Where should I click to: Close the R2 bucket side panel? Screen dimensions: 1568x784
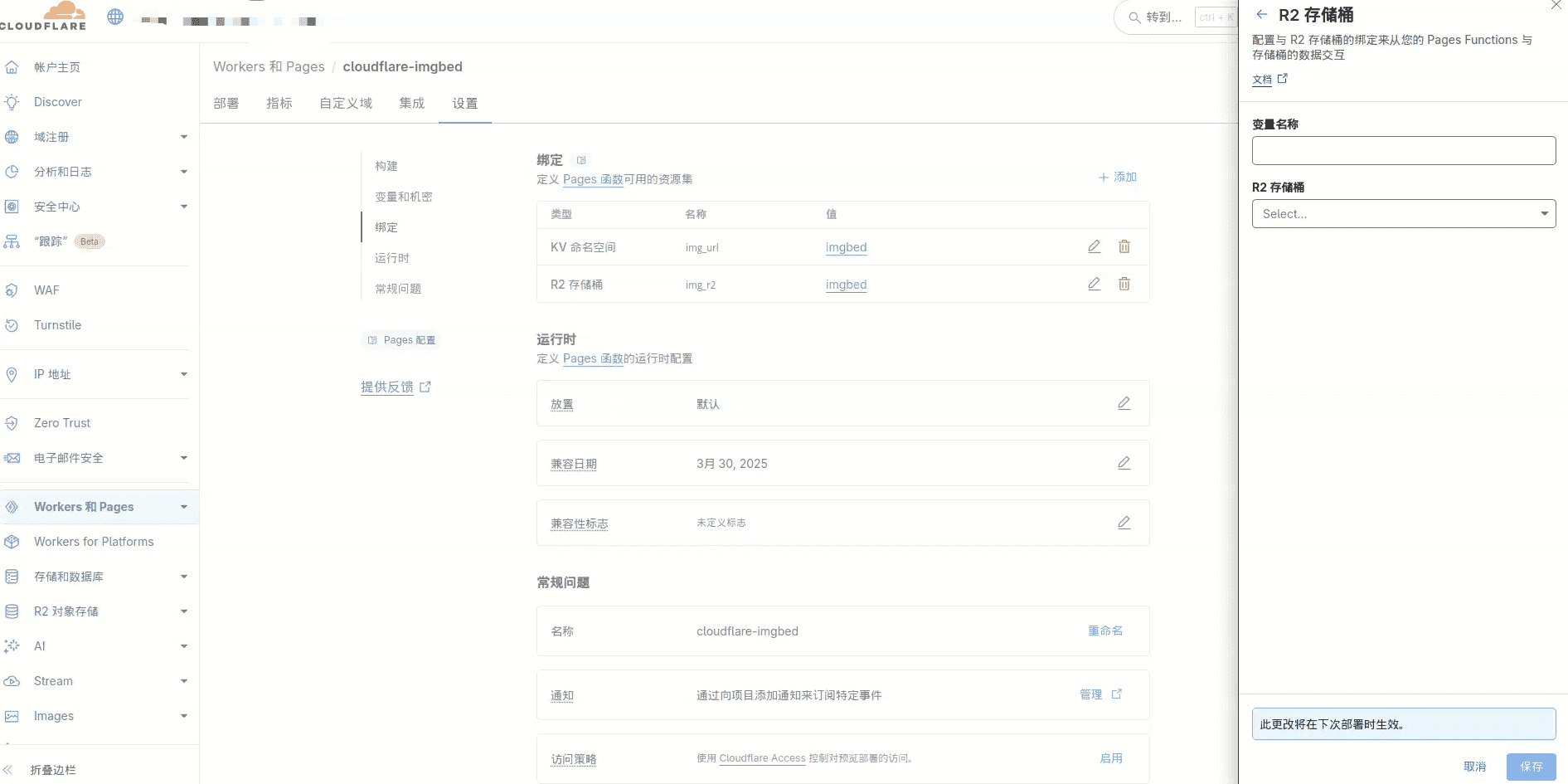pos(1556,5)
